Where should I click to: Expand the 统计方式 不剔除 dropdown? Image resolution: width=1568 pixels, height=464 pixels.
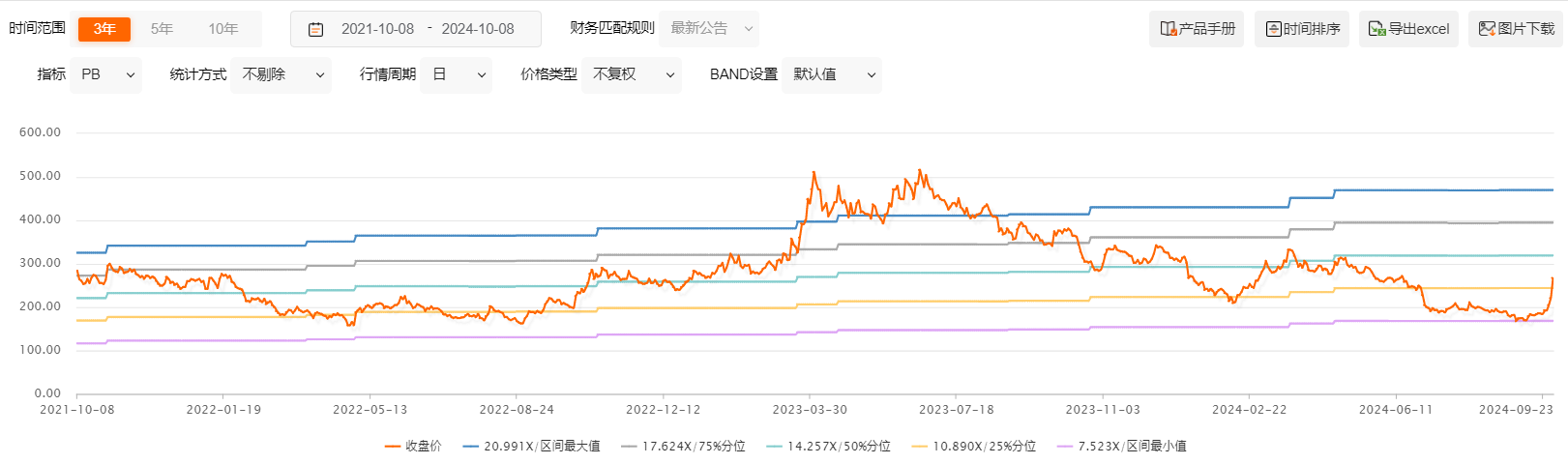click(283, 74)
